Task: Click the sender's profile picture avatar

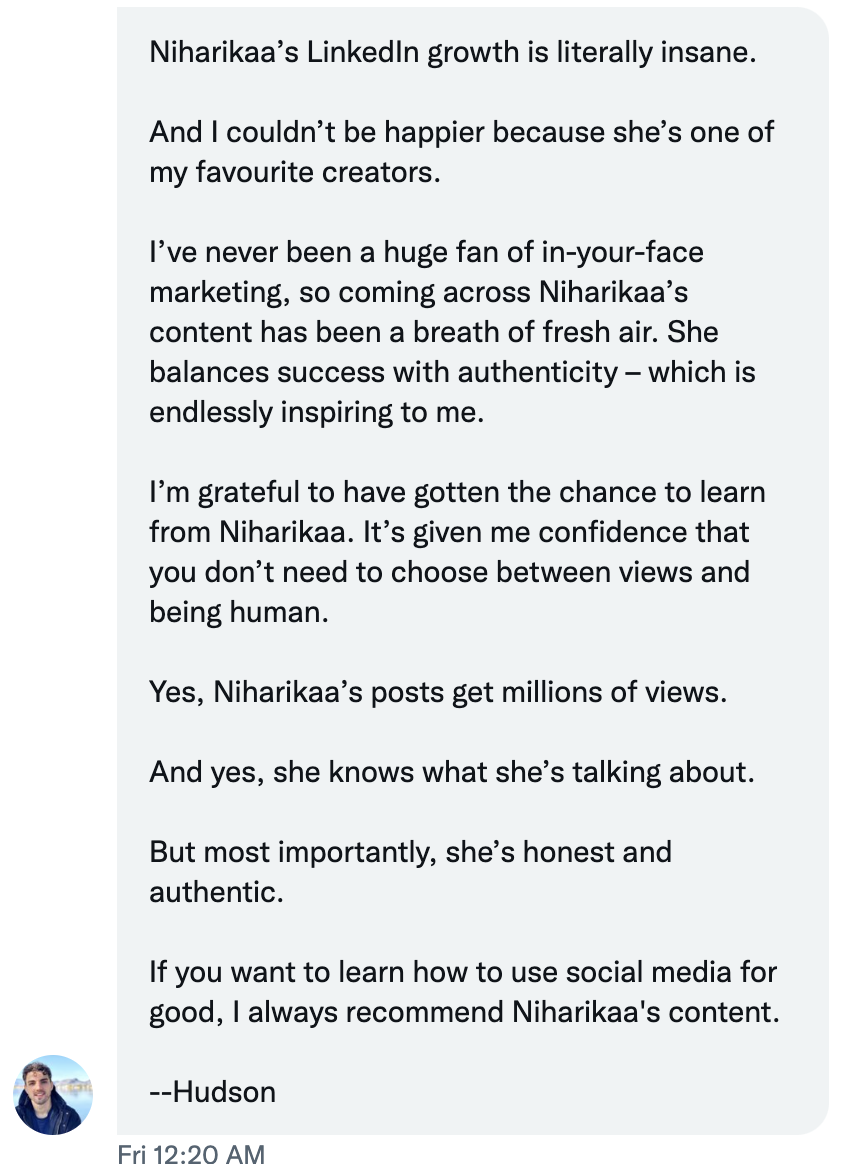Action: pyautogui.click(x=53, y=1094)
